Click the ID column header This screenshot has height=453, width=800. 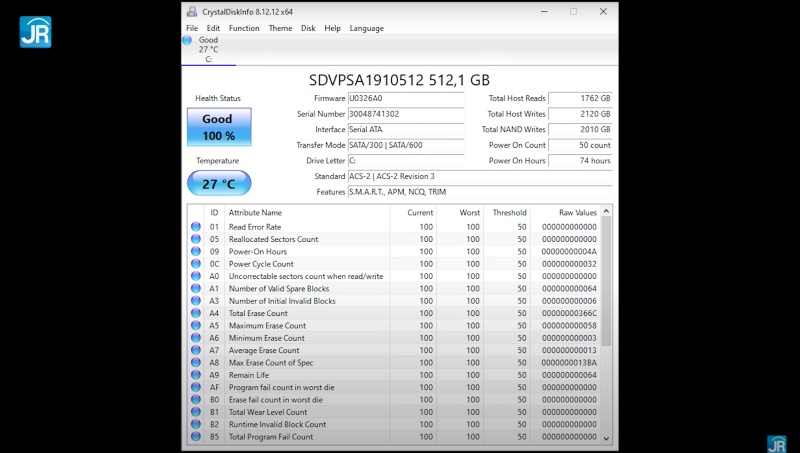point(214,212)
